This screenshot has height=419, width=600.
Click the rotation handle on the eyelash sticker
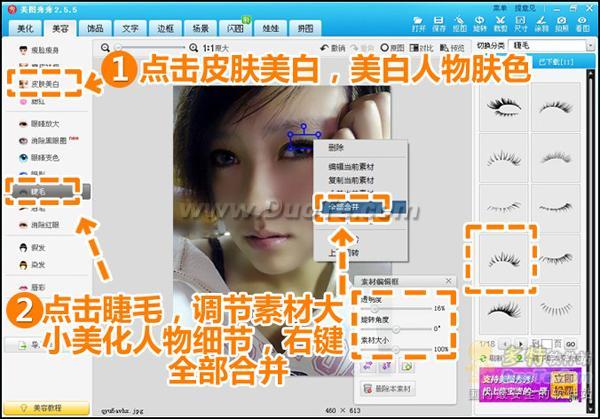tap(303, 126)
